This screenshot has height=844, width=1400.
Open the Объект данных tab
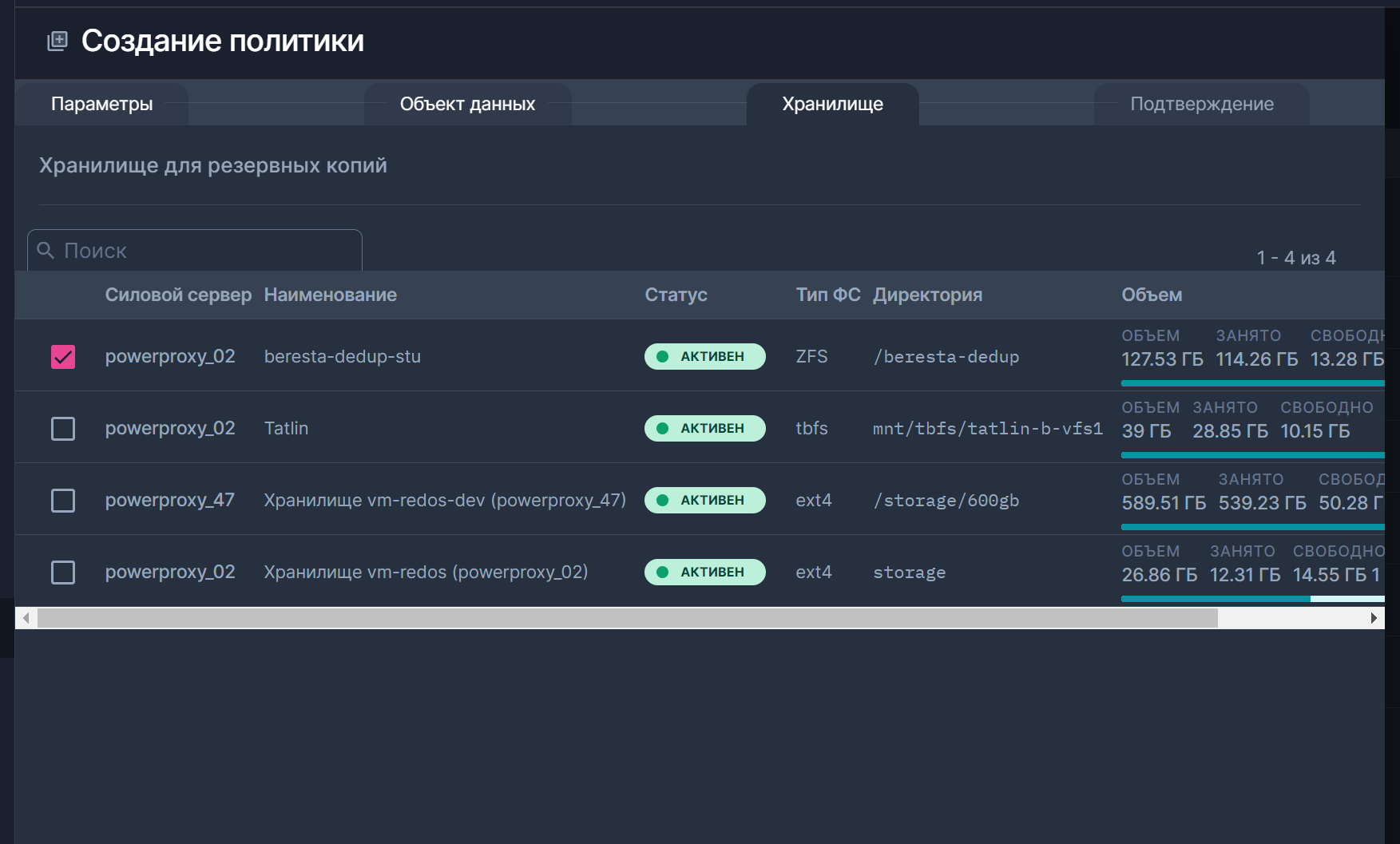point(467,104)
